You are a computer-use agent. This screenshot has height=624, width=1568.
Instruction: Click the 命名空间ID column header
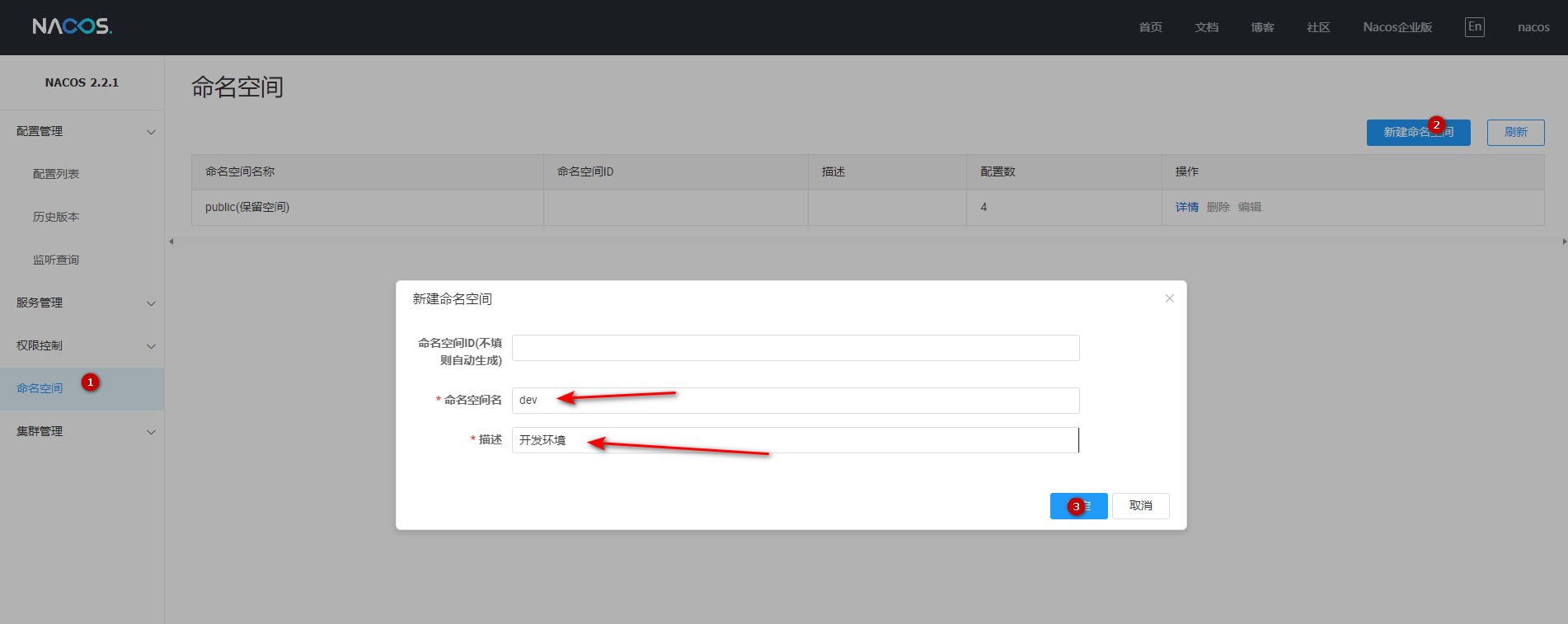pos(676,172)
